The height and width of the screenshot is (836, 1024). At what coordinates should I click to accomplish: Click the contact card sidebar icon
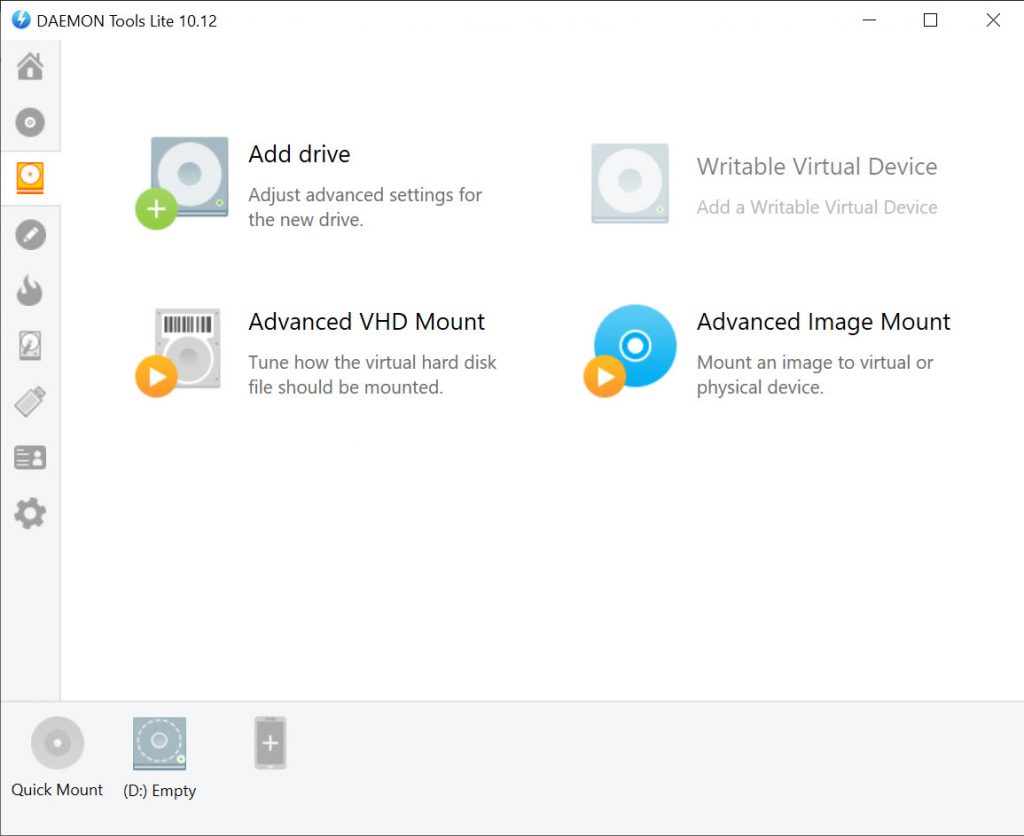[30, 458]
